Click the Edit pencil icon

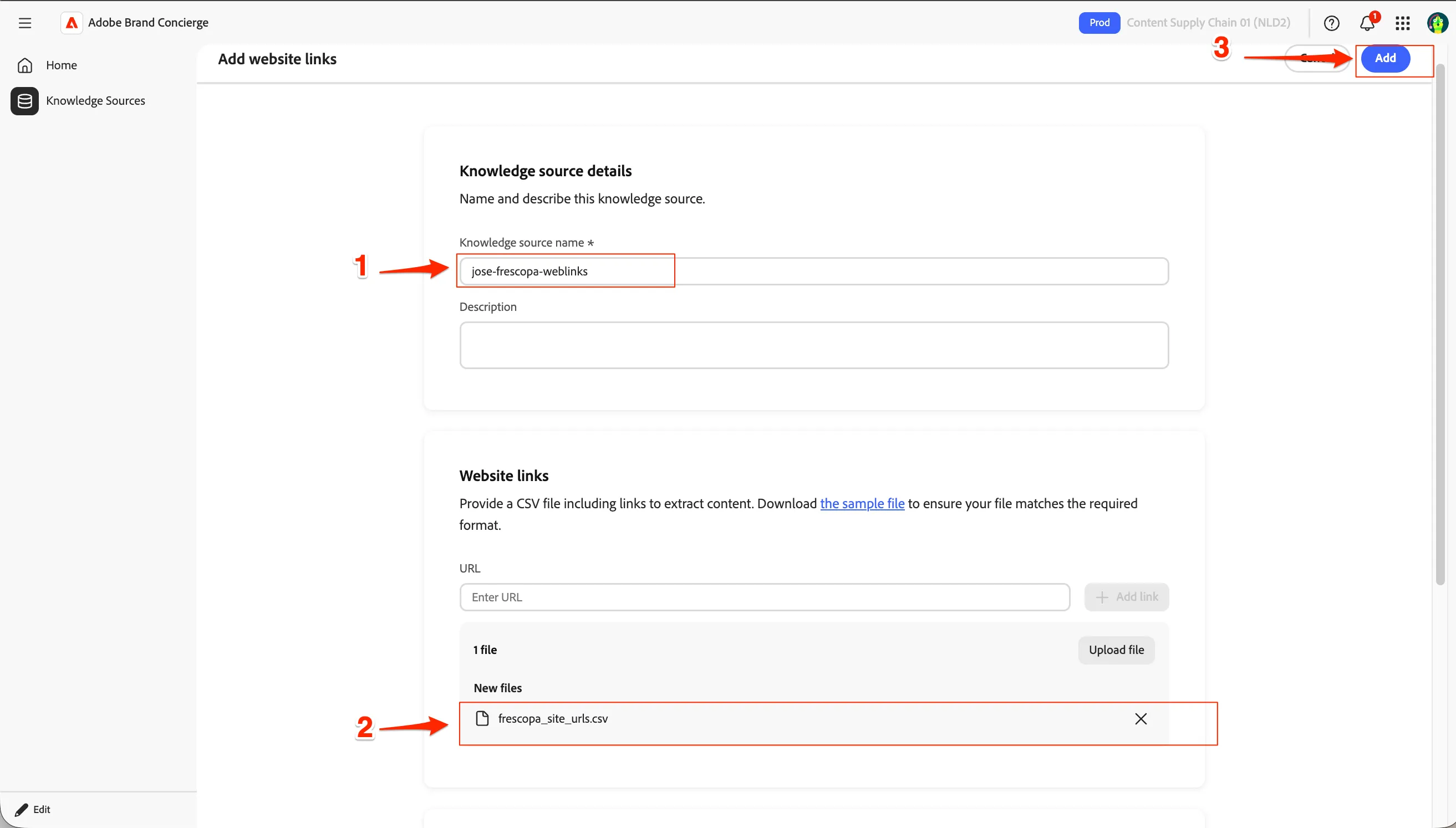pyautogui.click(x=22, y=809)
